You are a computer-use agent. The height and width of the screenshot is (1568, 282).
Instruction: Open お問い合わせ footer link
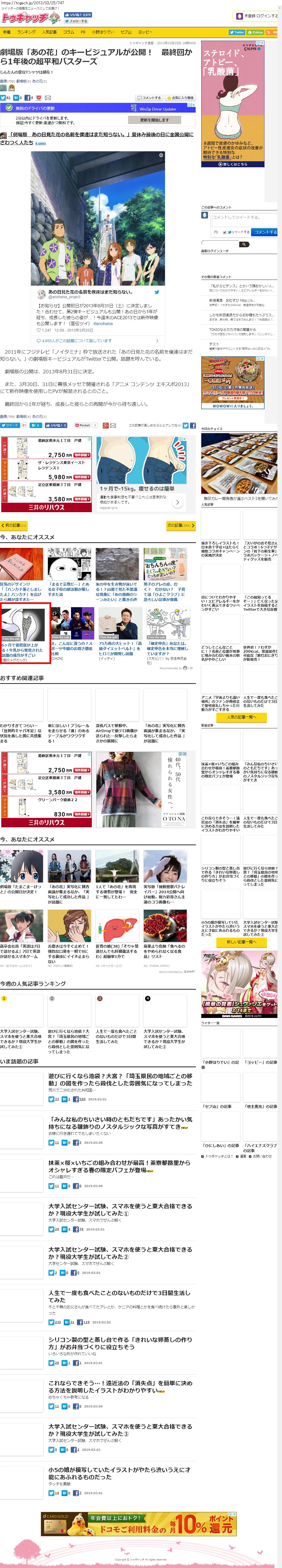tap(263, 1156)
